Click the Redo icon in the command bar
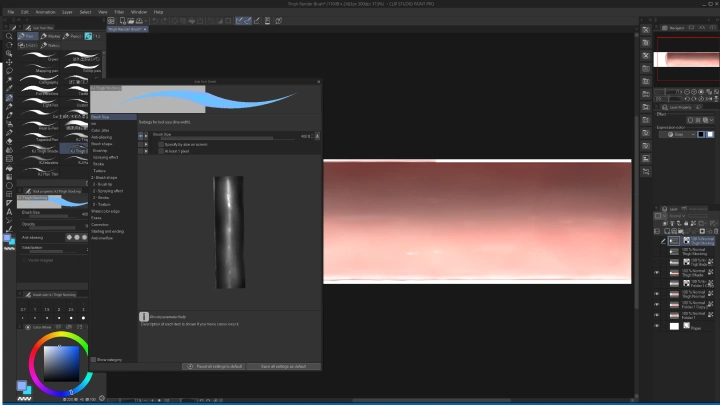This screenshot has width=720, height=405. pyautogui.click(x=163, y=21)
